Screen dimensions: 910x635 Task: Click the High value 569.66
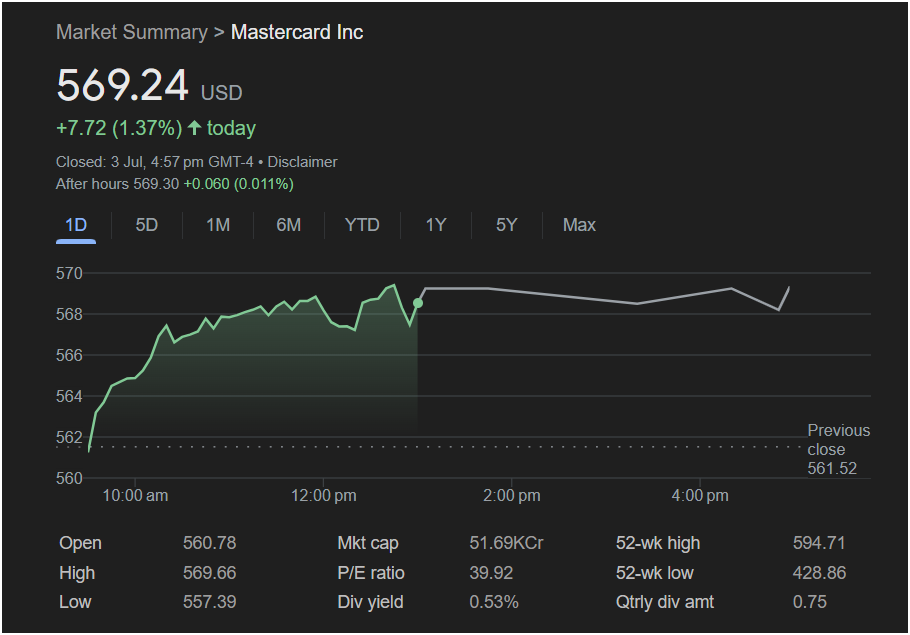[210, 573]
